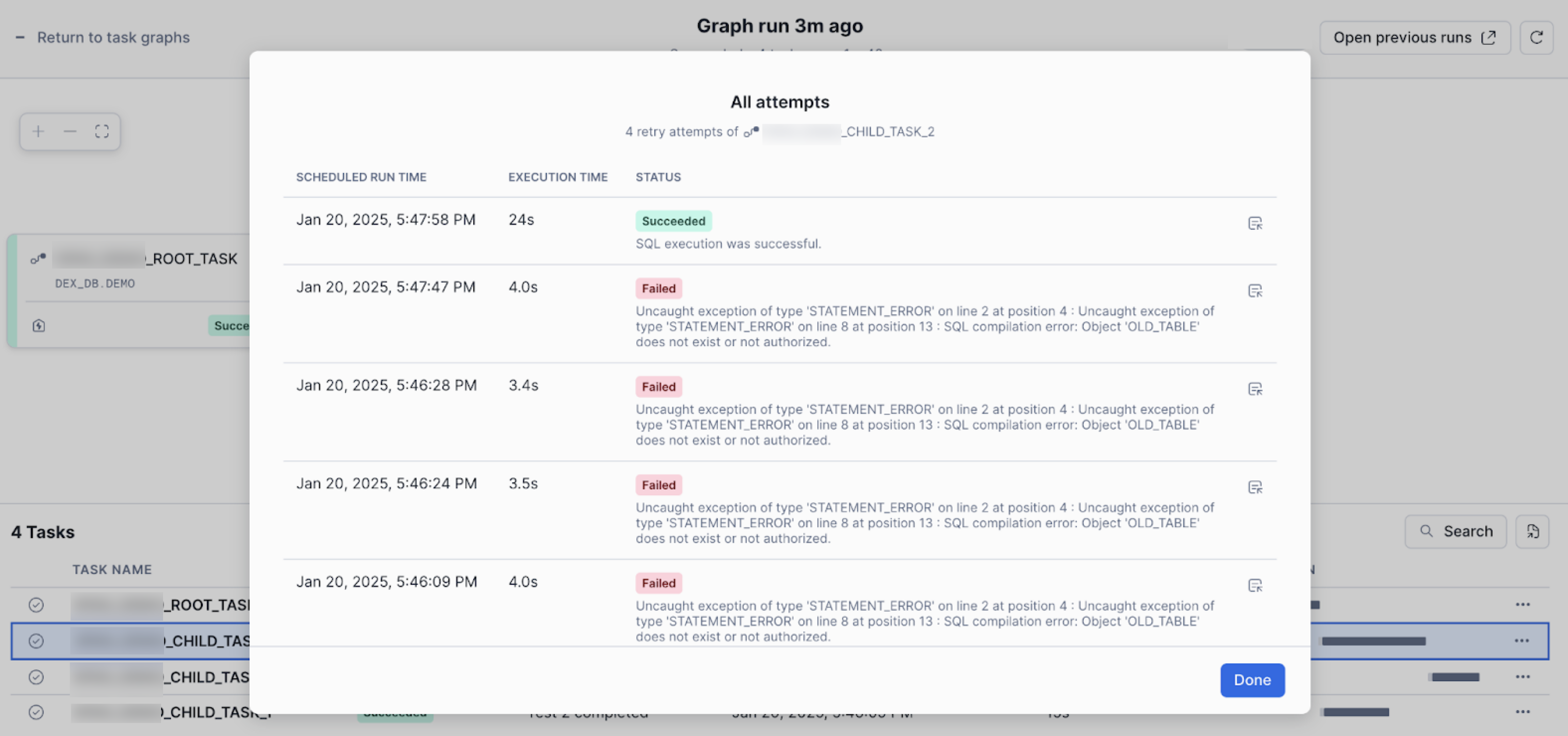Zoom out on the task graph canvas
The height and width of the screenshot is (736, 1568).
click(70, 131)
